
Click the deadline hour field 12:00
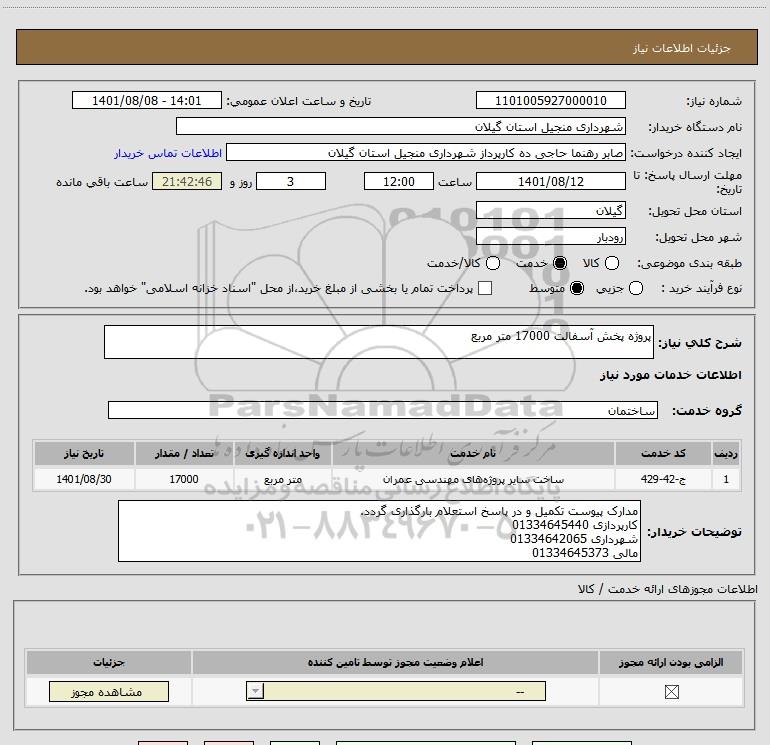point(399,182)
